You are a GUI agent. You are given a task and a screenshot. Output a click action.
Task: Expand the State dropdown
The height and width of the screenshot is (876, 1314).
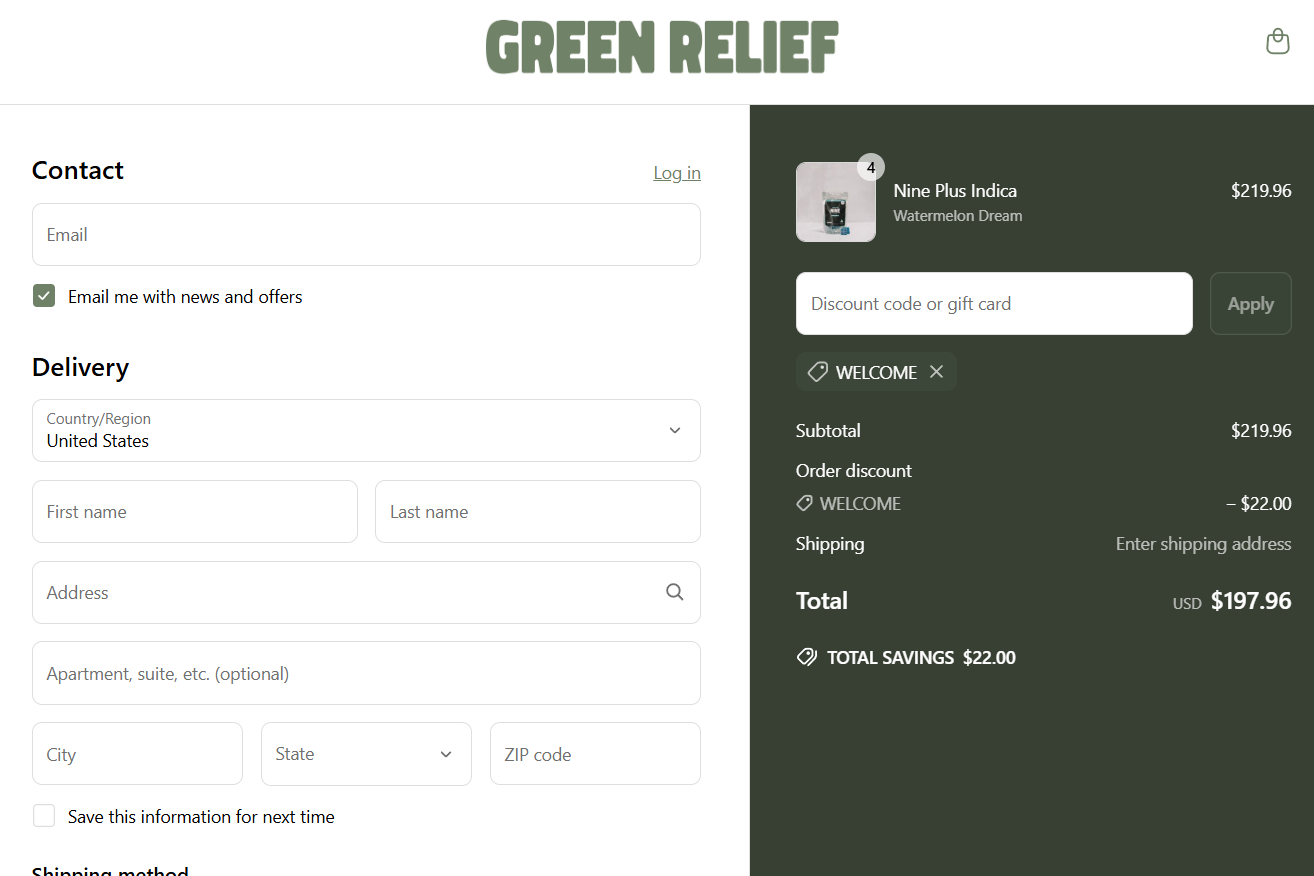point(366,754)
